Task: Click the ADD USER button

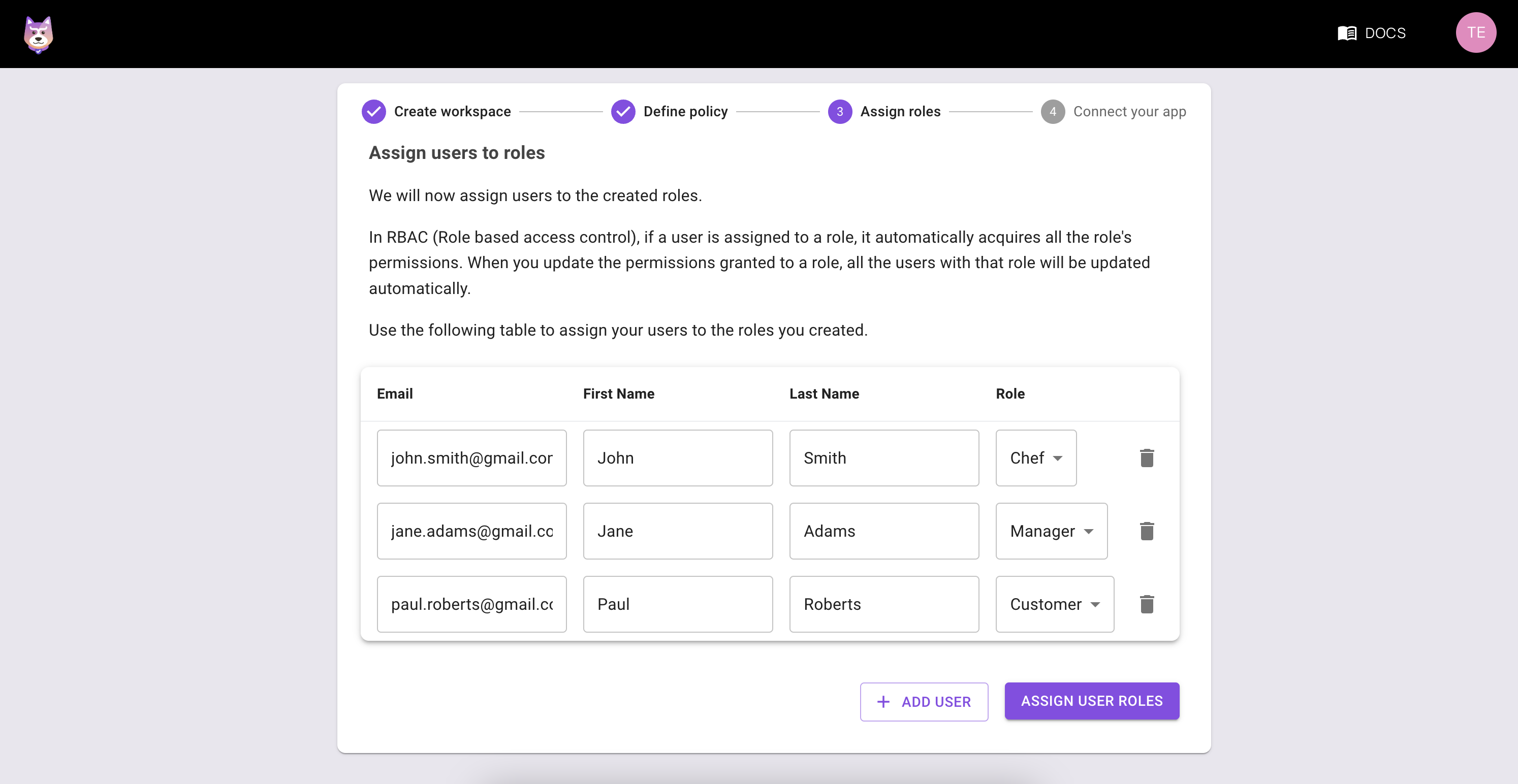Action: point(924,702)
